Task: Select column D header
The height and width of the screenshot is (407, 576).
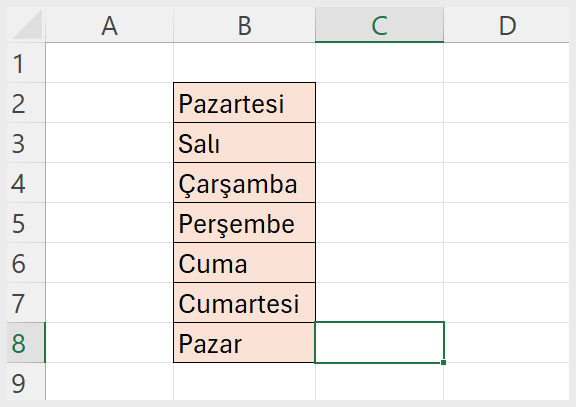Action: coord(507,25)
